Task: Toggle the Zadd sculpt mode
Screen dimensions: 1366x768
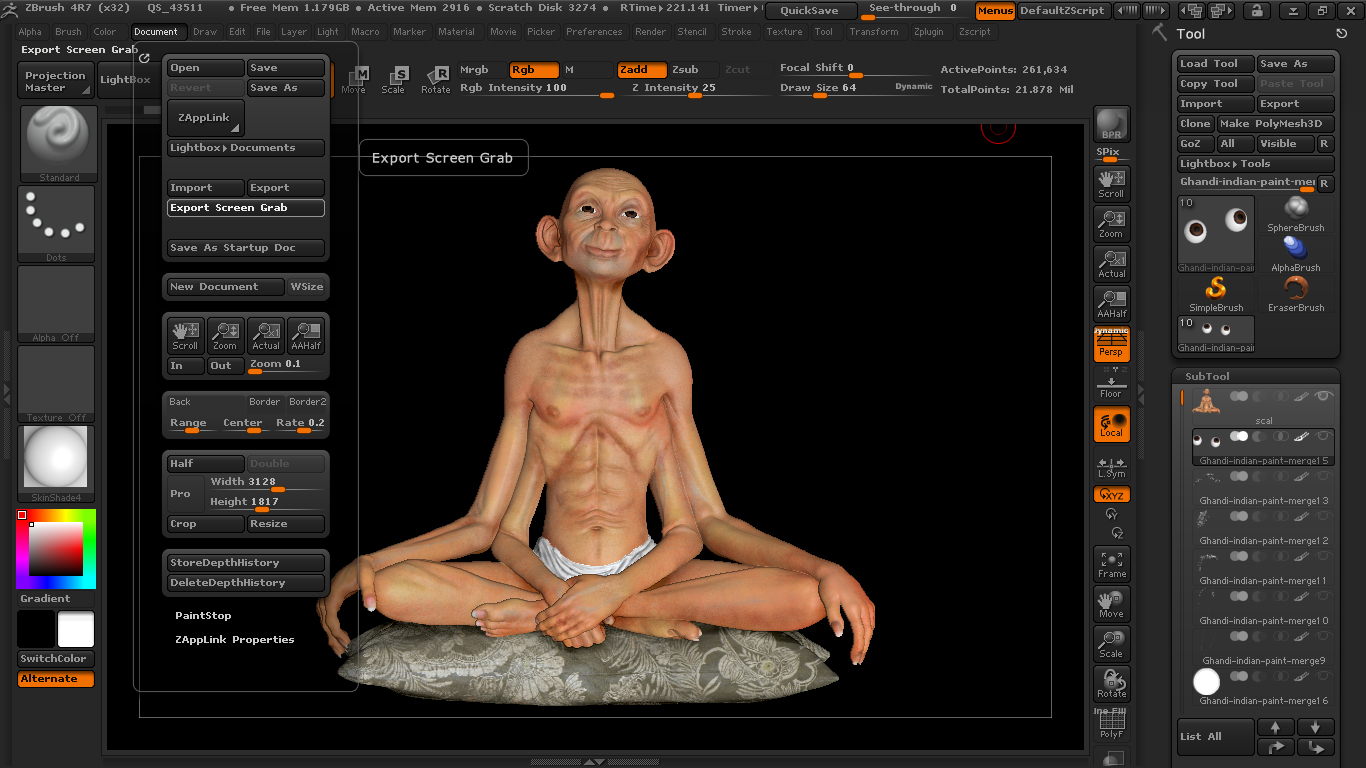Action: 642,70
